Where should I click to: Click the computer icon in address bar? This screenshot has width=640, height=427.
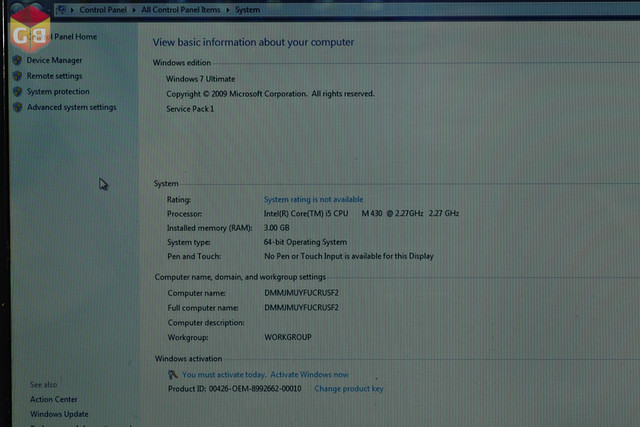(x=61, y=9)
